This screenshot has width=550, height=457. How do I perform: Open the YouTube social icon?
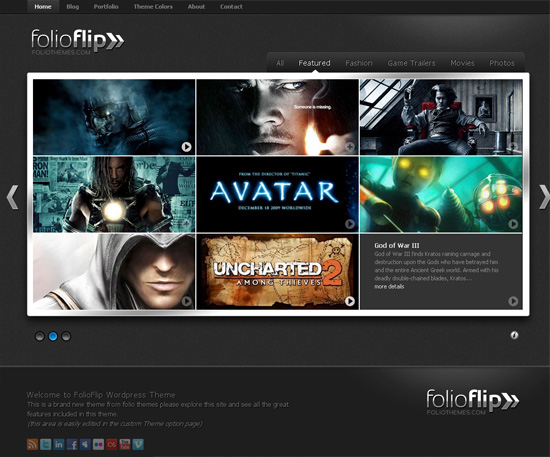[125, 444]
